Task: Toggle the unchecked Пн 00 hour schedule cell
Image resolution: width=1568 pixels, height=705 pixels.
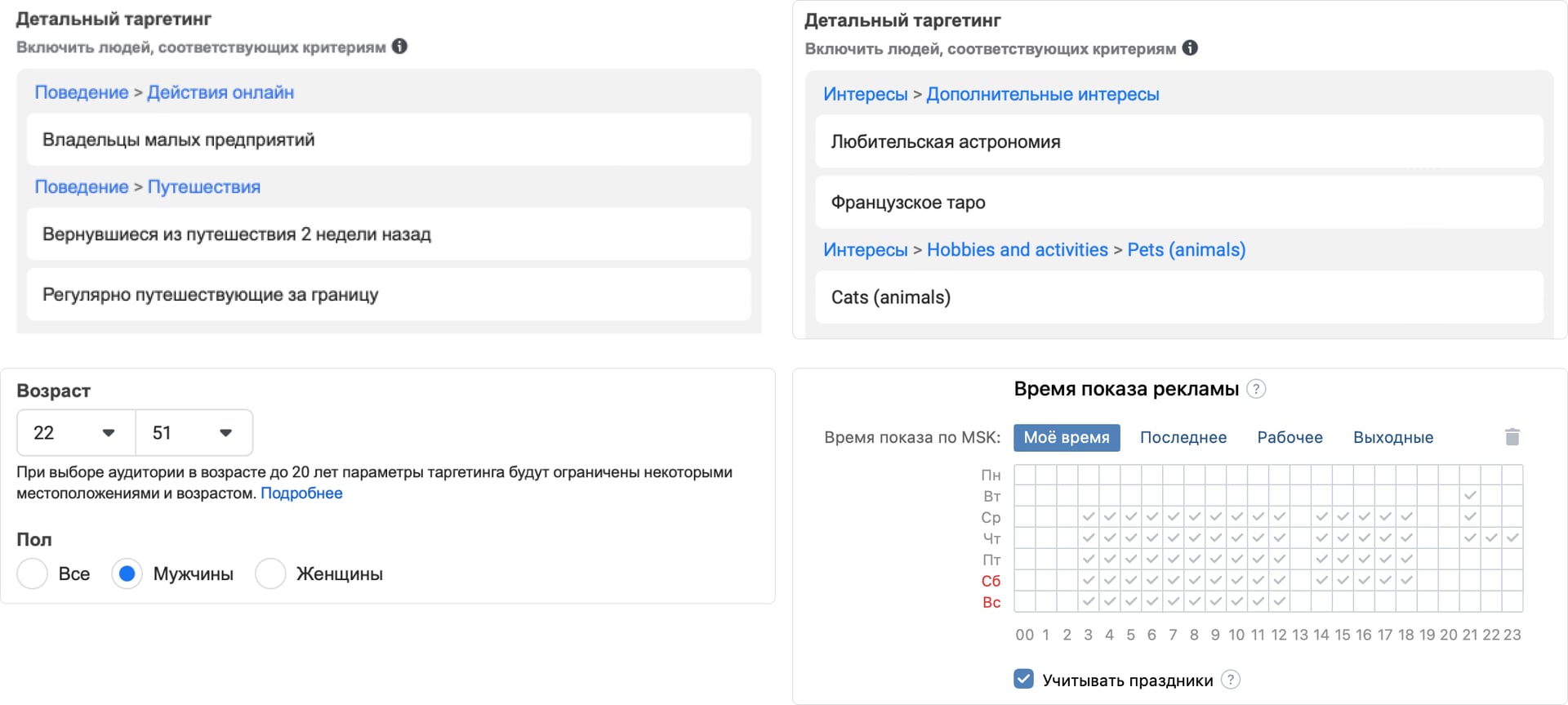Action: pos(1024,475)
